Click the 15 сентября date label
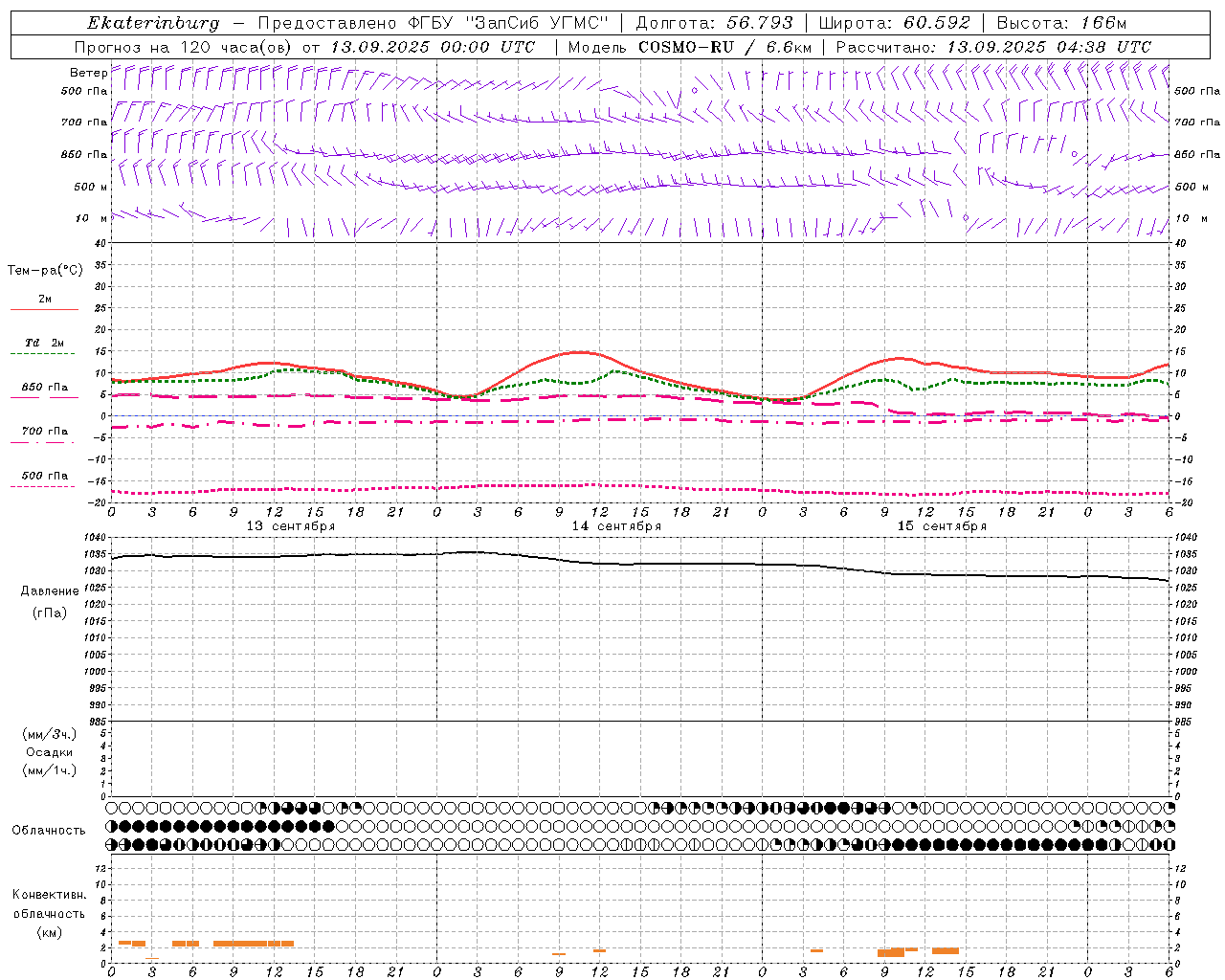The width and height of the screenshot is (1225, 980). click(942, 526)
